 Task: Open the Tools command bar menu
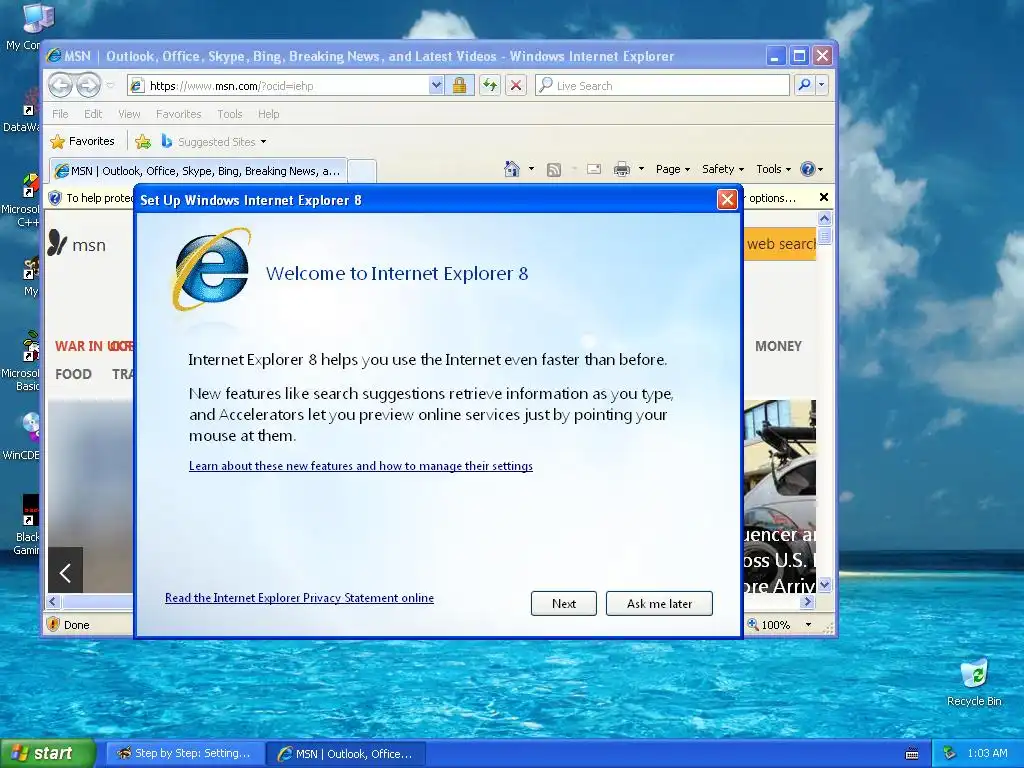773,169
